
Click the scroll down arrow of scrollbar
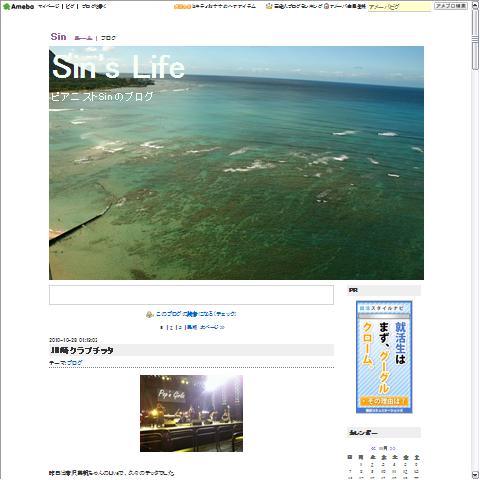click(x=475, y=475)
